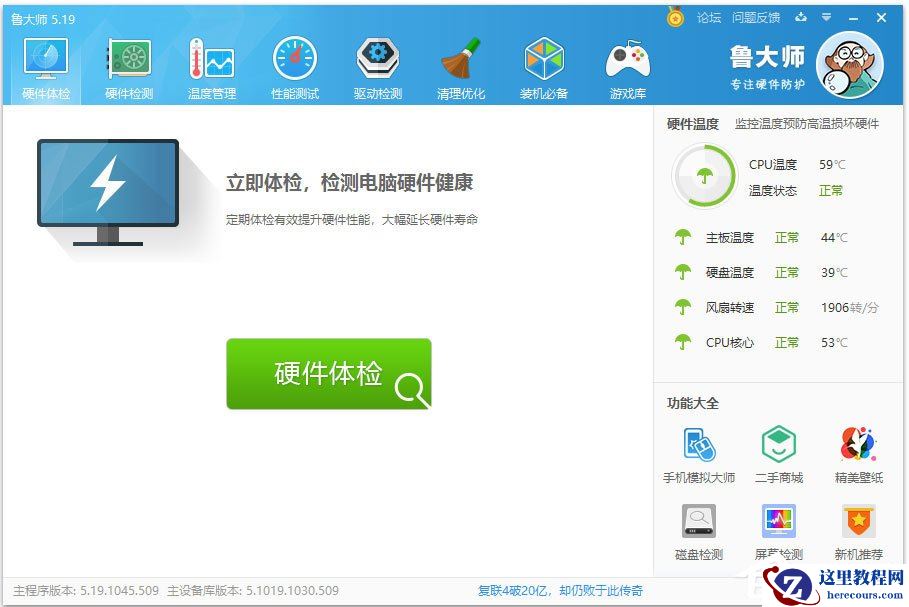Click the download/update icon in title bar
Viewport: 909px width, 607px height.
[802, 17]
